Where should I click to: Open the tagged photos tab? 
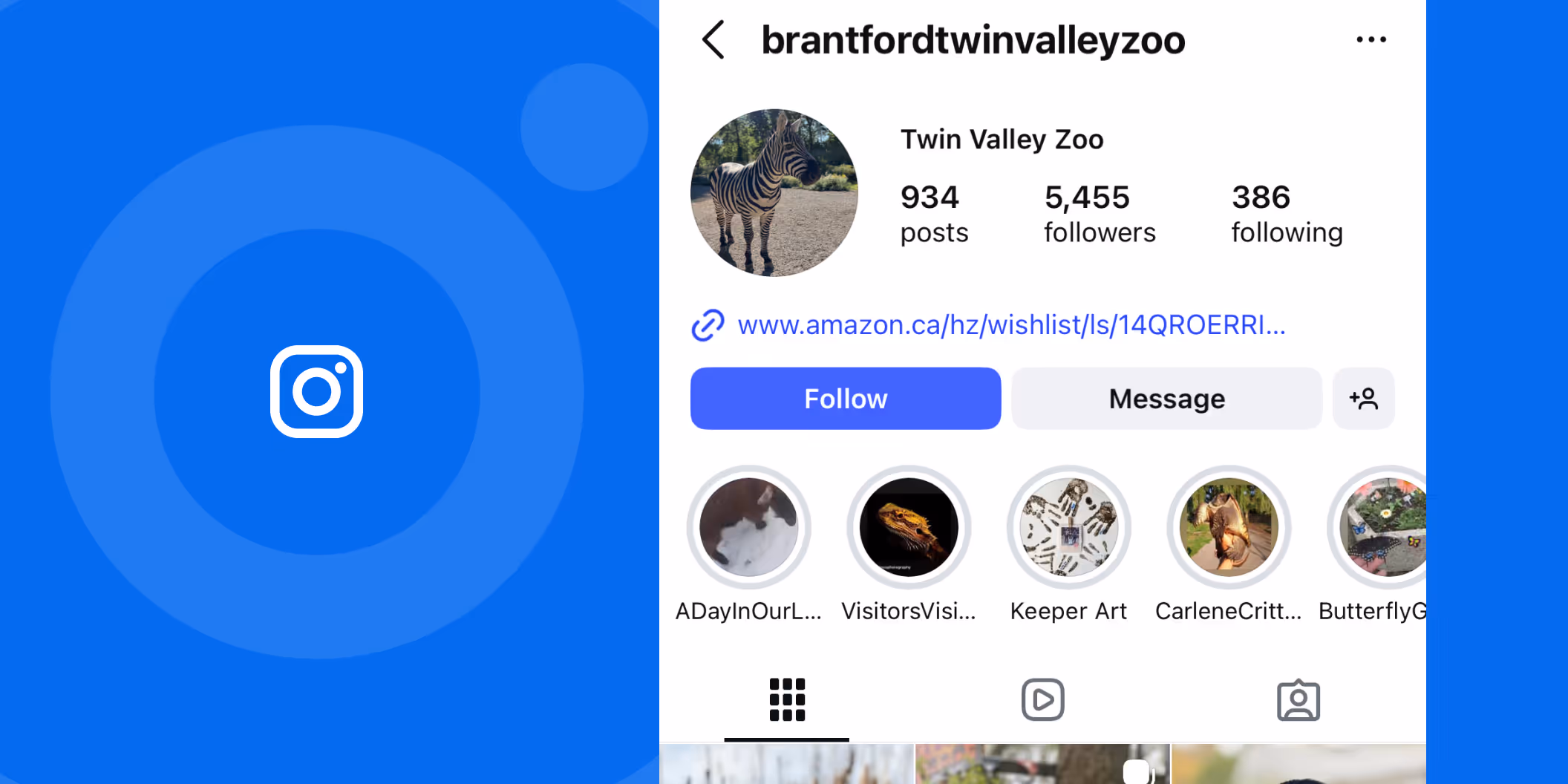coord(1298,699)
